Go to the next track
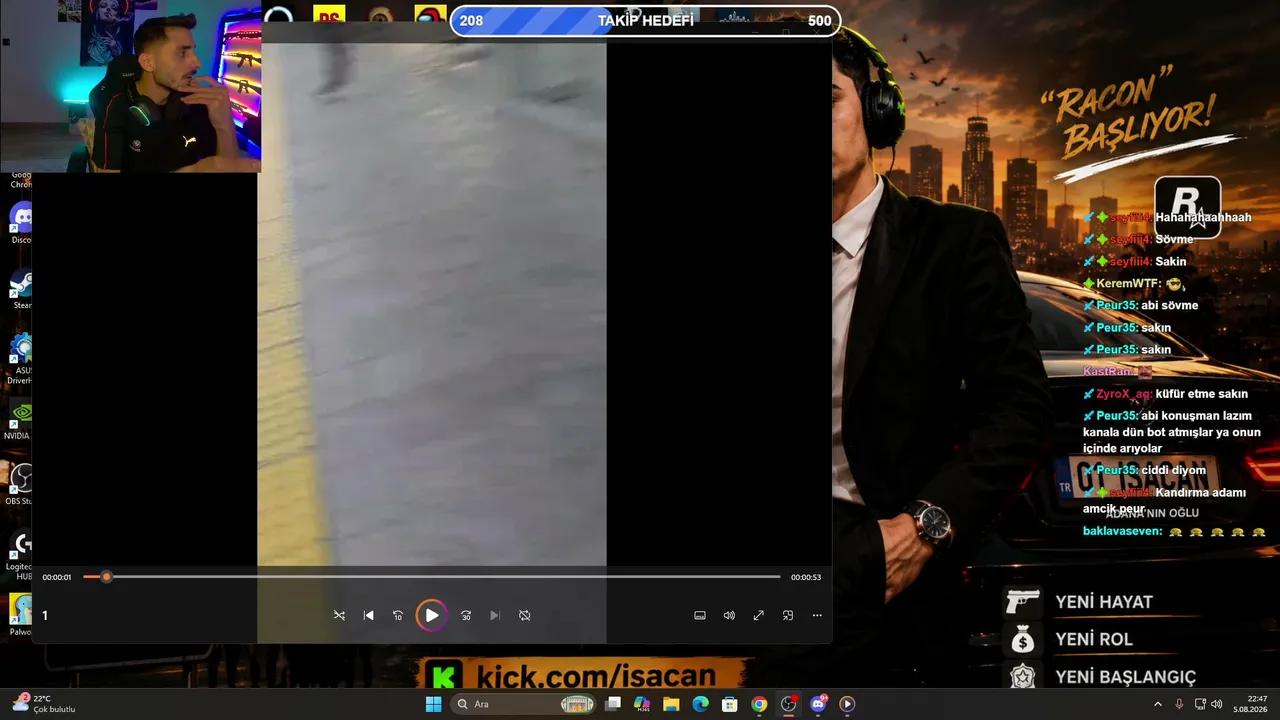 [x=495, y=615]
